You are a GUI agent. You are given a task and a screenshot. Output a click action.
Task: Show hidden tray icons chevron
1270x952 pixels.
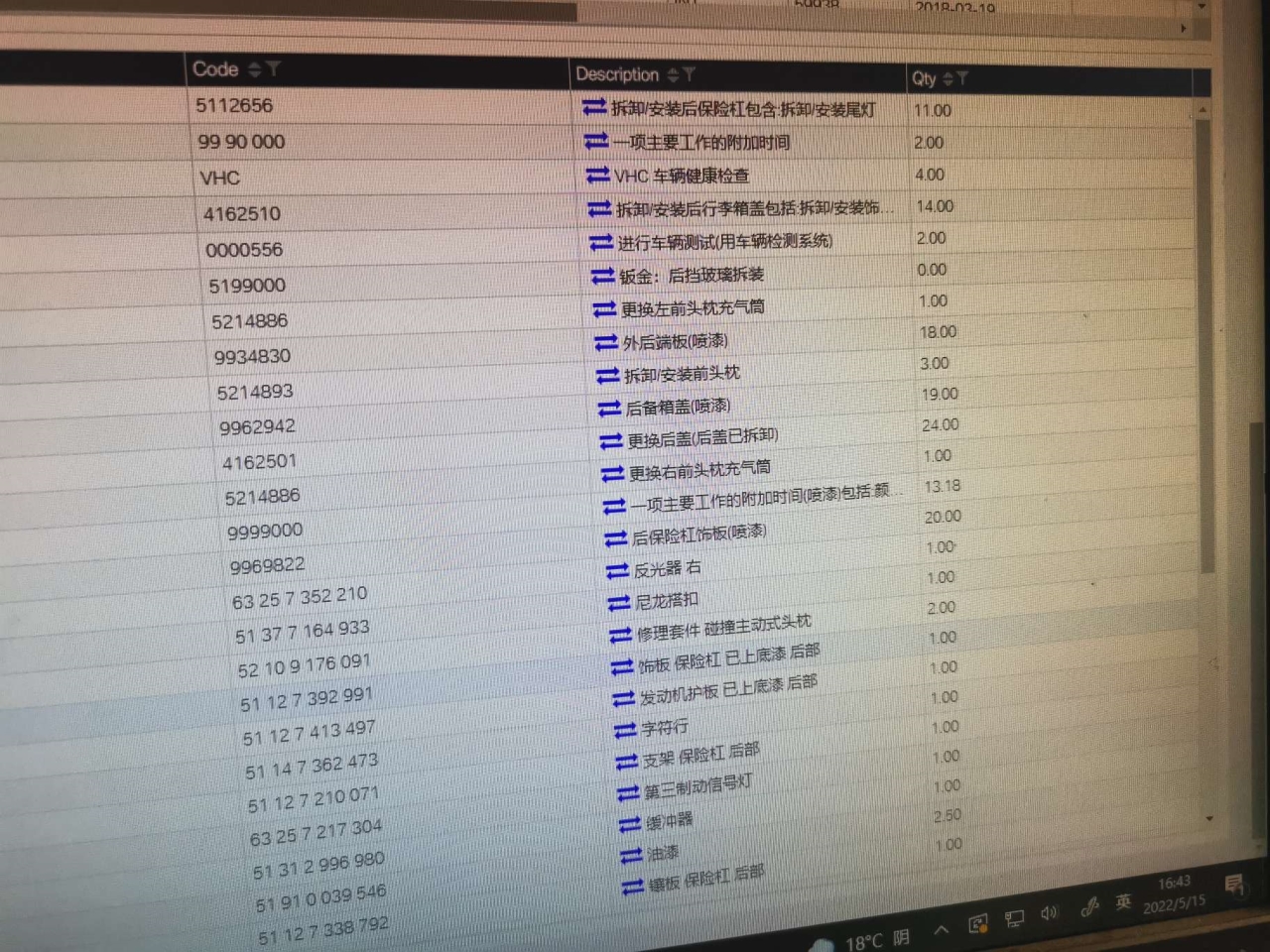942,929
